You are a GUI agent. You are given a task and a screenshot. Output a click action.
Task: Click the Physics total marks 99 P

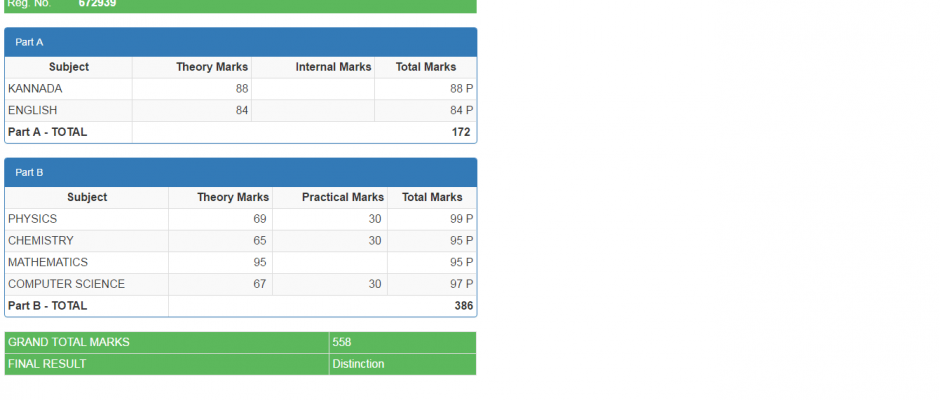click(461, 219)
